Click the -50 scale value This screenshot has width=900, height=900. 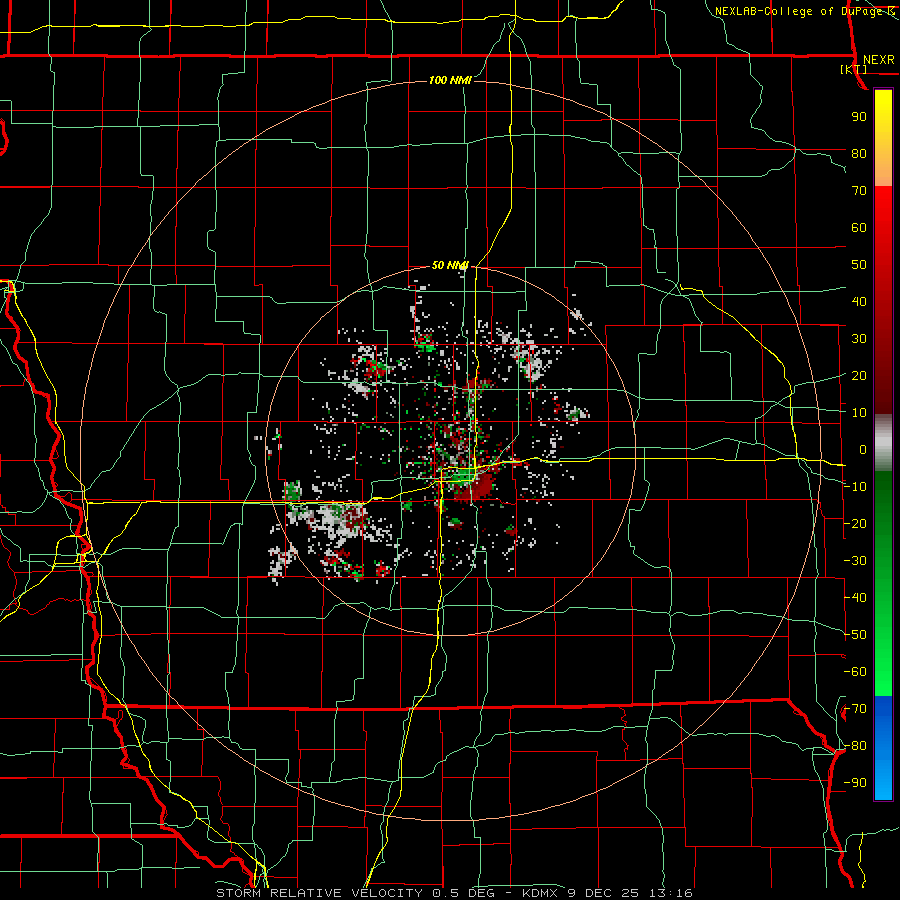[855, 635]
